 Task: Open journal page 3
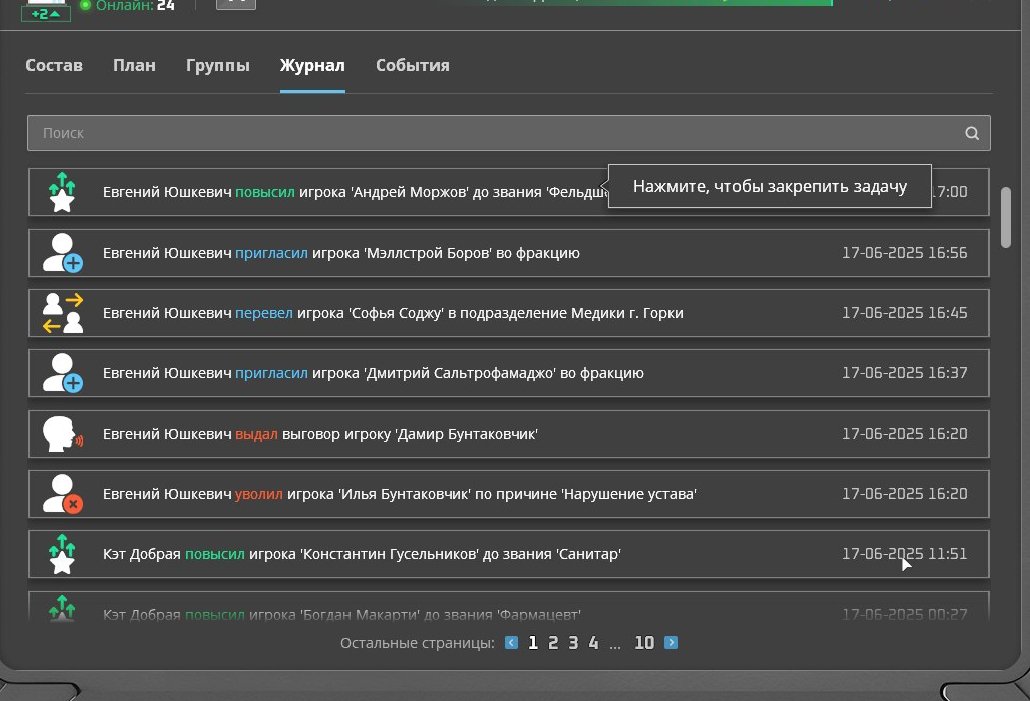pos(573,643)
